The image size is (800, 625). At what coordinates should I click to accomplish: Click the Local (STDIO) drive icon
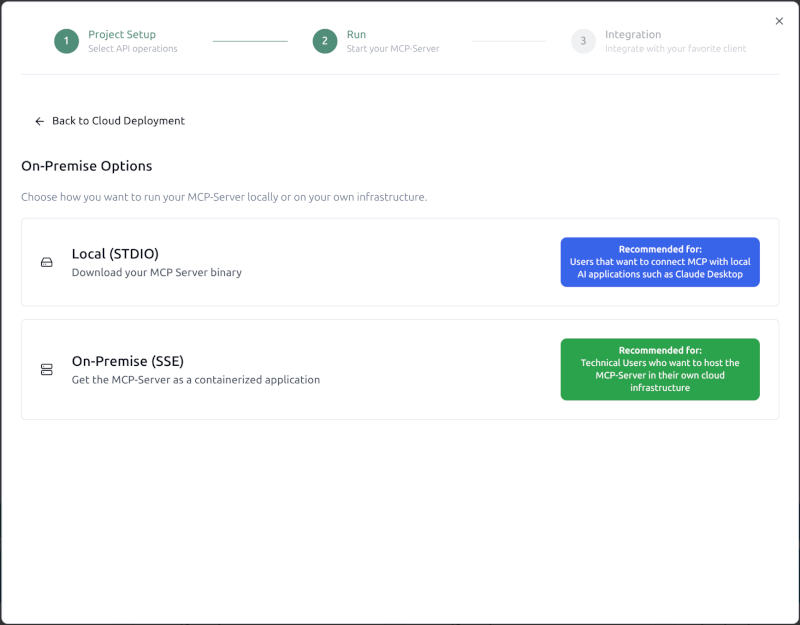pos(46,263)
